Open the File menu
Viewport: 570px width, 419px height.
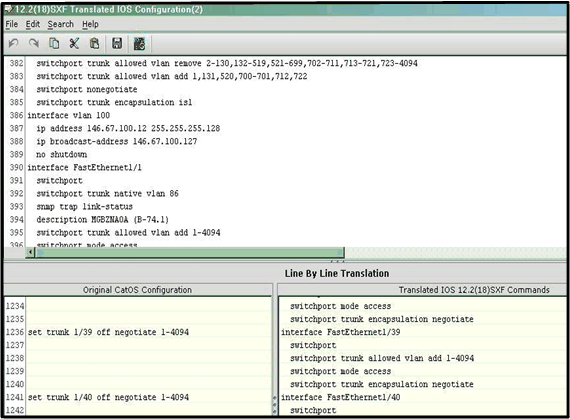[x=12, y=24]
